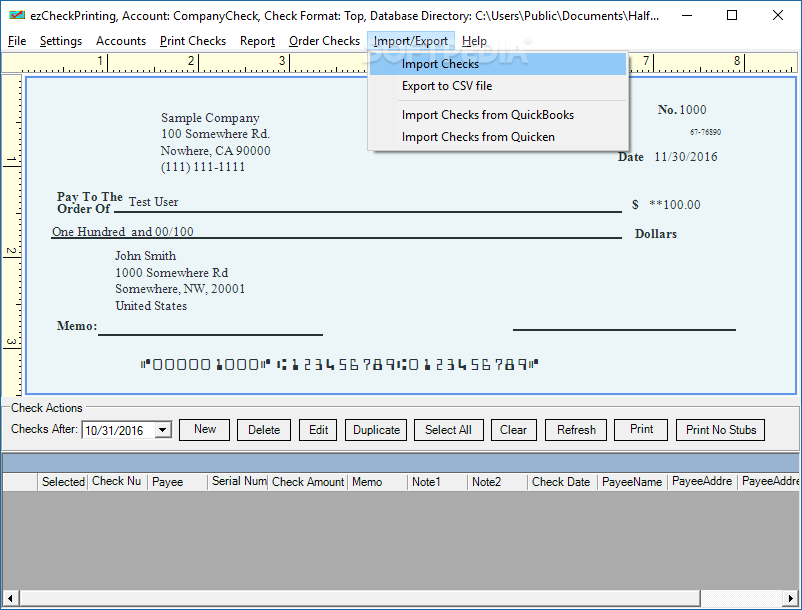The image size is (802, 610).
Task: Click the left arrow of horizontal scrollbar
Action: click(10, 598)
